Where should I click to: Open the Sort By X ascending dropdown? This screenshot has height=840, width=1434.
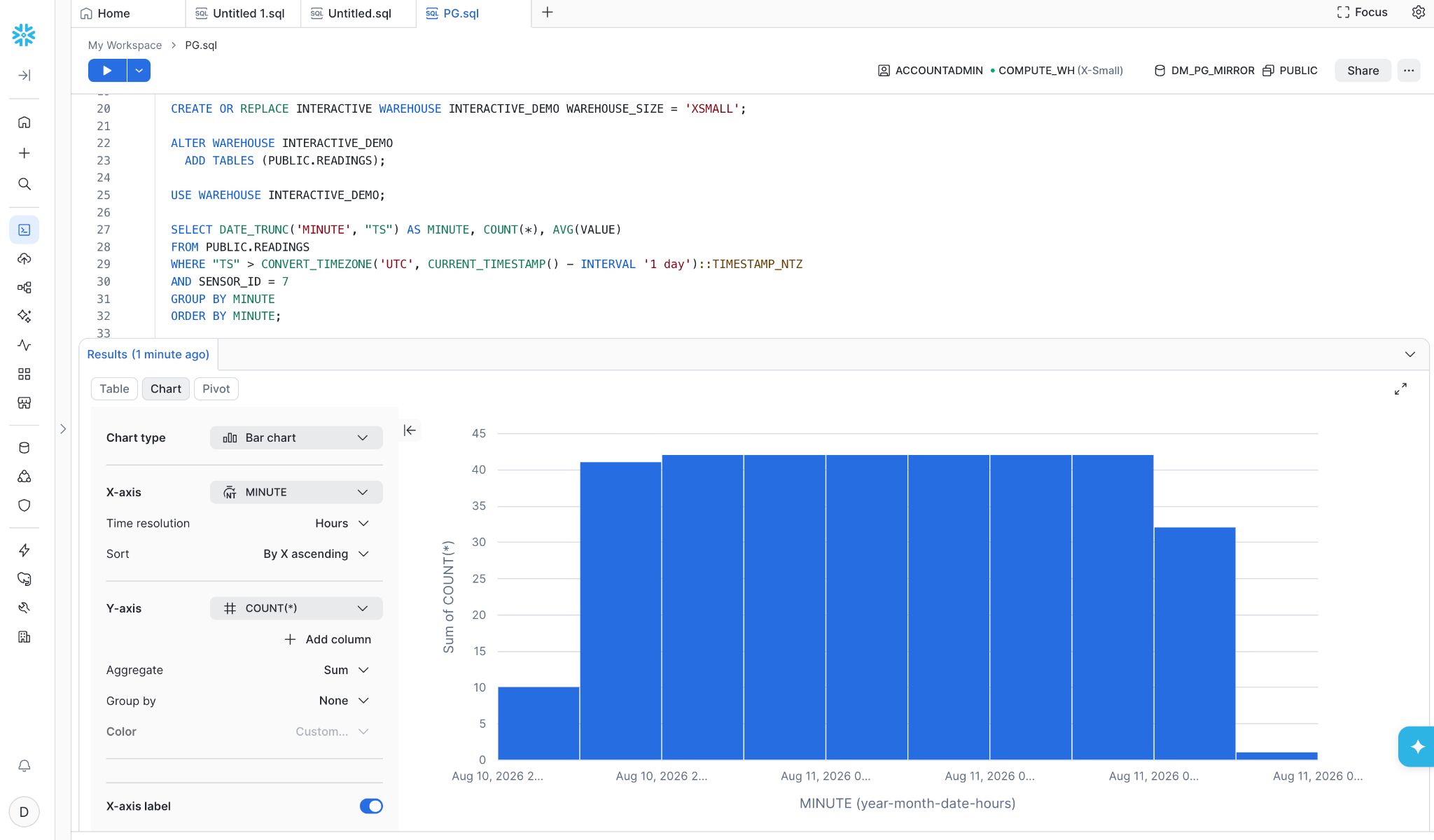pos(316,554)
